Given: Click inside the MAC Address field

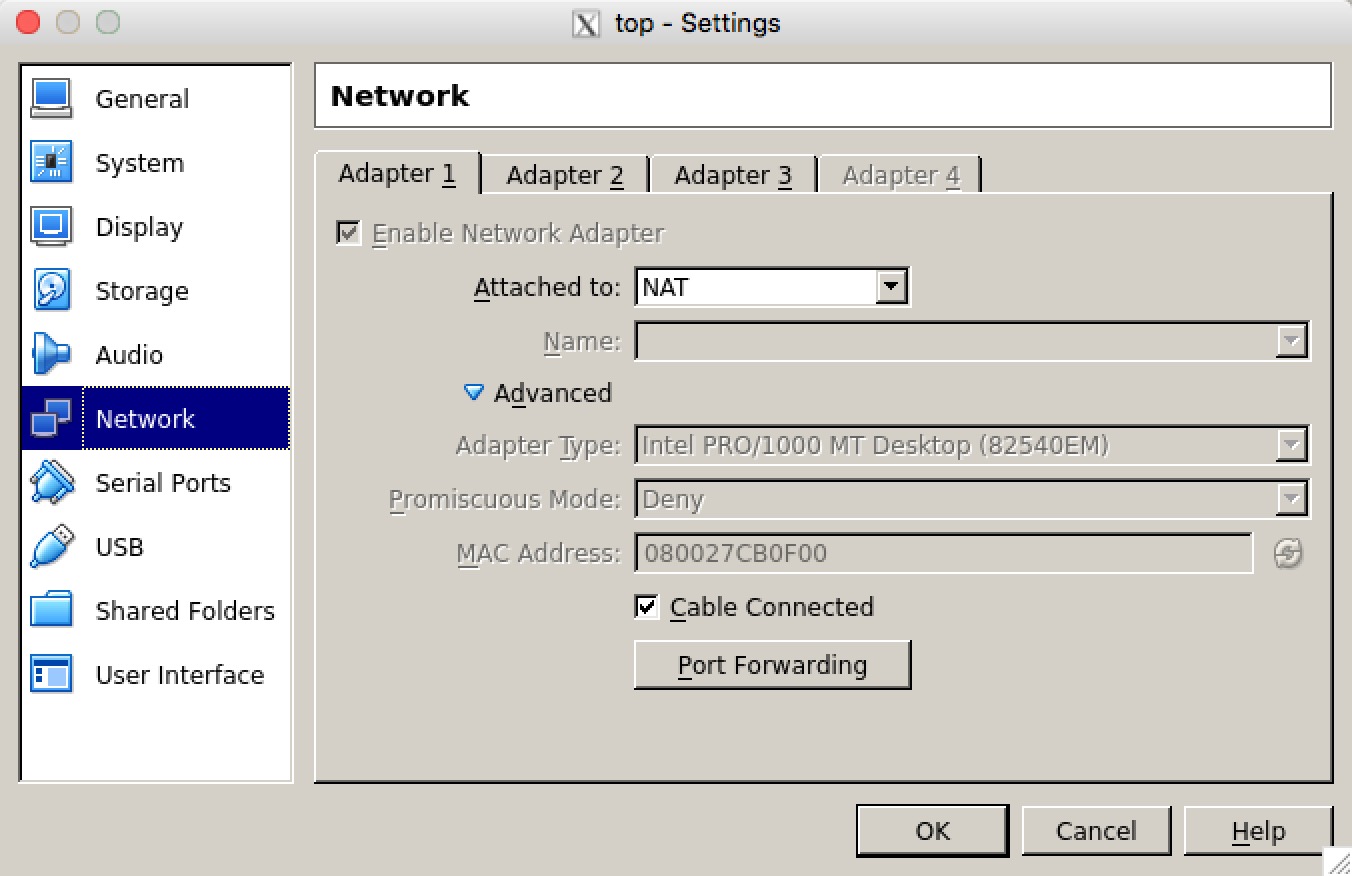Looking at the screenshot, I should [944, 553].
